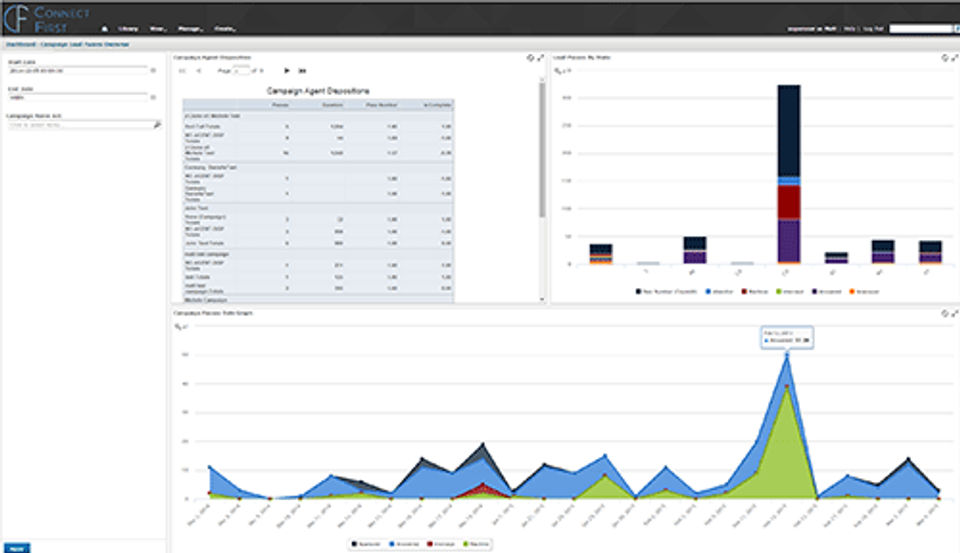Toggle the blue series in area graph legend
This screenshot has height=553, width=960.
[x=404, y=544]
